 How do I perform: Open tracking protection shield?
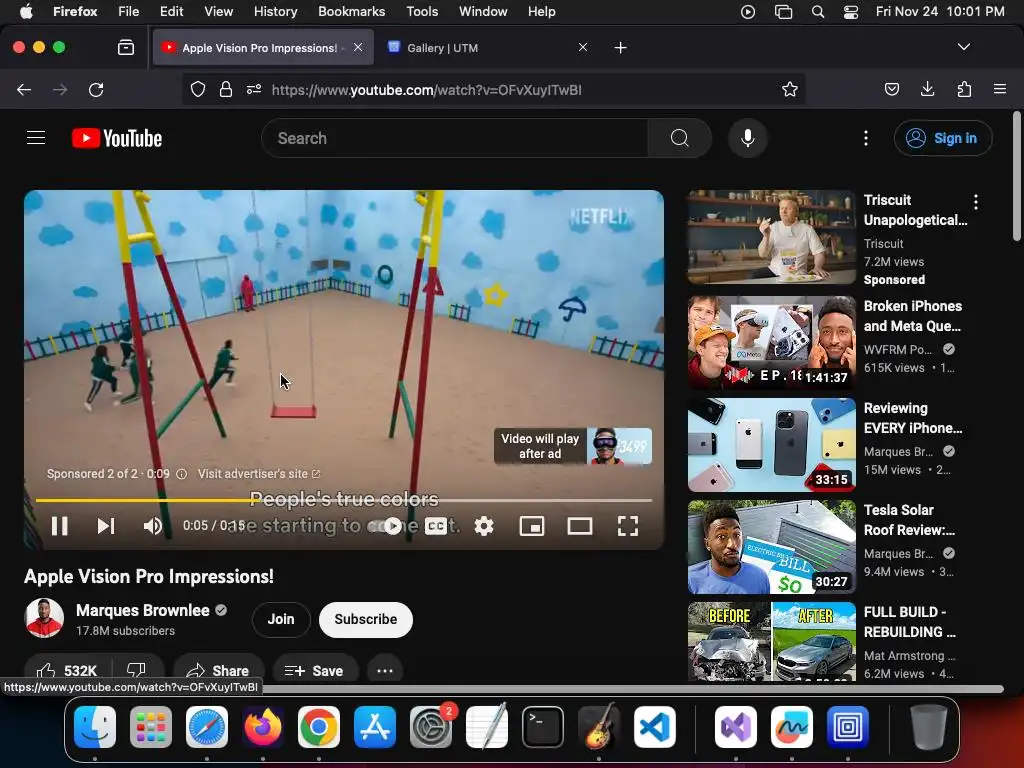198,89
